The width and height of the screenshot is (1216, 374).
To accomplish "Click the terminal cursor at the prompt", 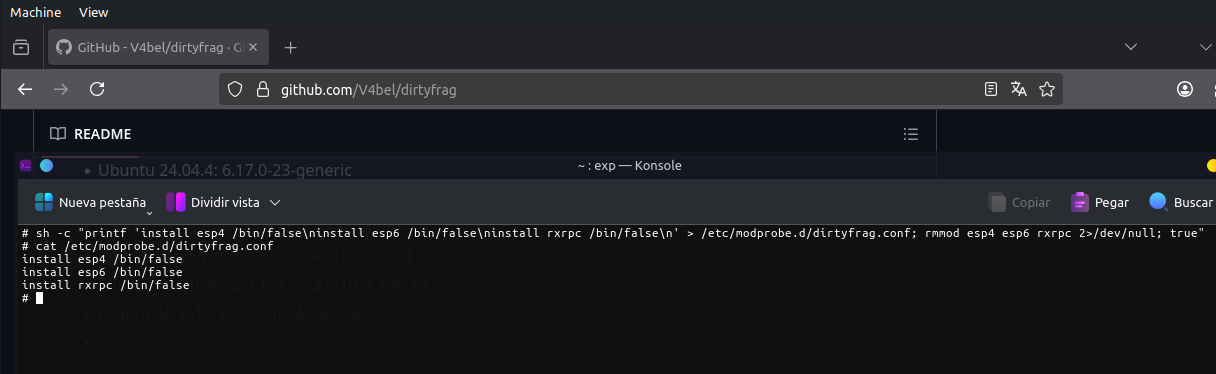I will click(39, 298).
